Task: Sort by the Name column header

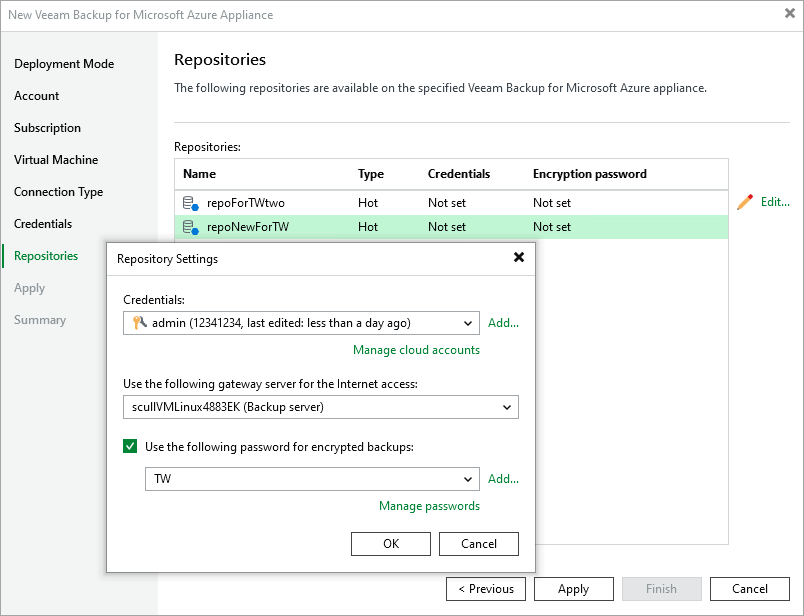Action: click(x=199, y=174)
